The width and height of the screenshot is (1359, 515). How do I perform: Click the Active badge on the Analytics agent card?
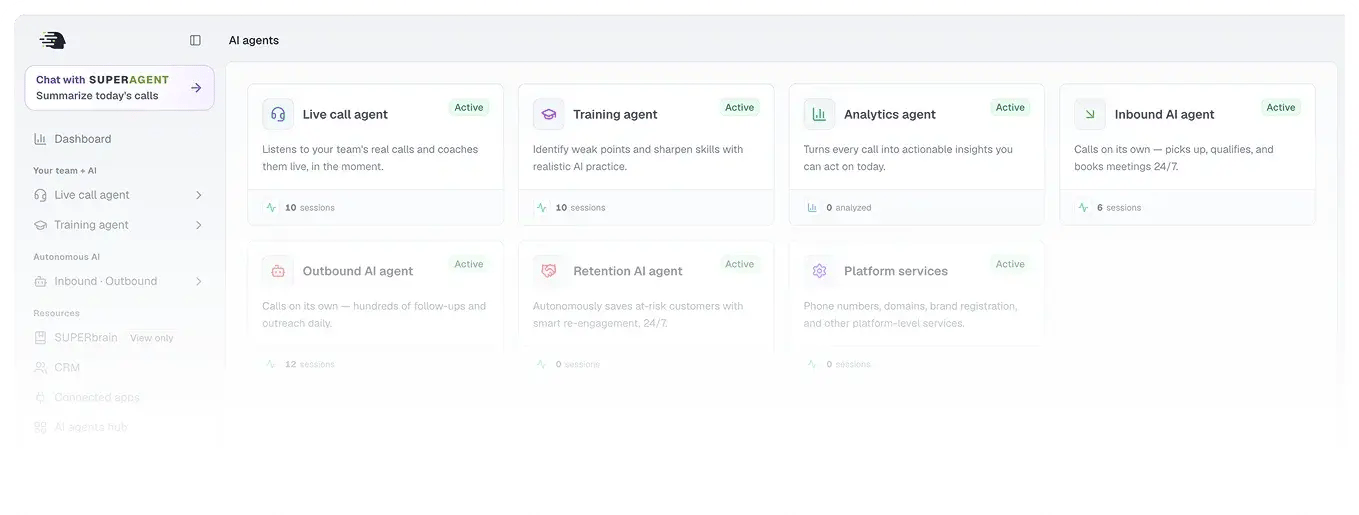[x=1010, y=107]
